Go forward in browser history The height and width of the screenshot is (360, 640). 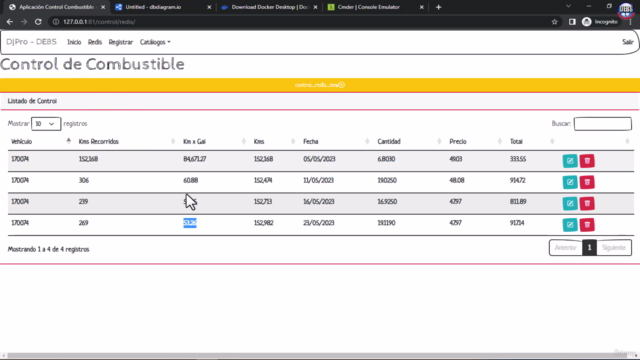point(24,22)
